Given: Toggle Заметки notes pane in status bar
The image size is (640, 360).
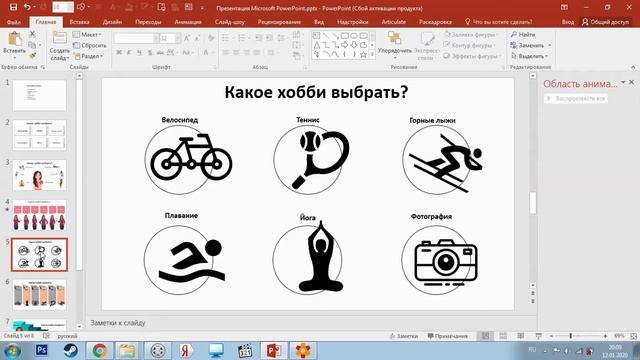Looking at the screenshot, I should (x=403, y=336).
